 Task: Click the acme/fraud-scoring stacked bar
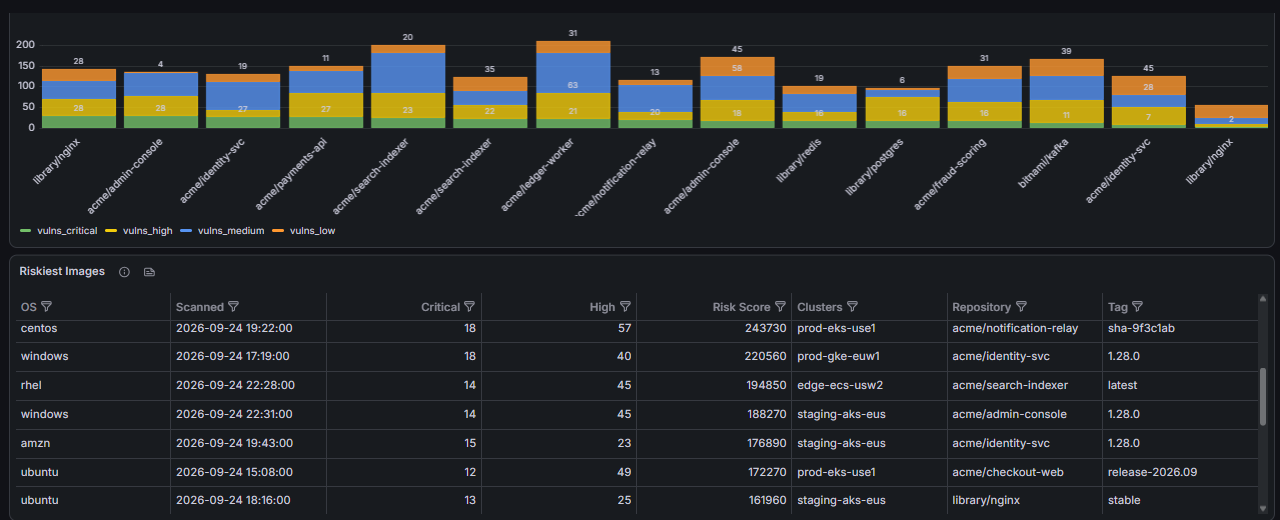(984, 97)
